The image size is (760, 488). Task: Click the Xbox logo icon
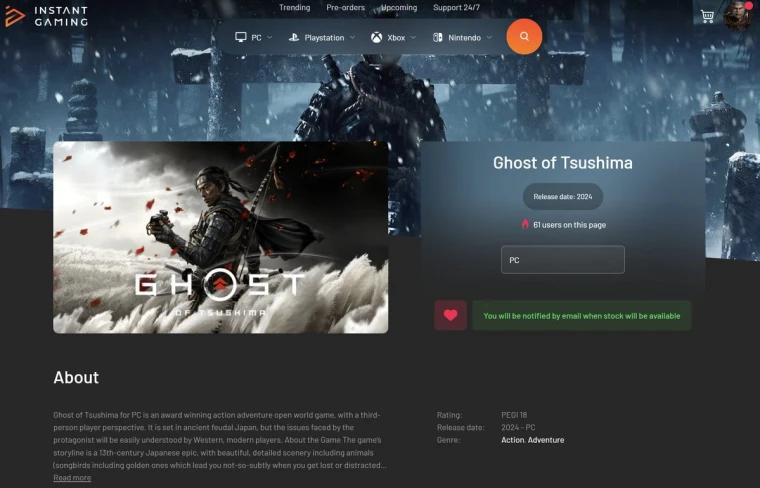pos(376,37)
